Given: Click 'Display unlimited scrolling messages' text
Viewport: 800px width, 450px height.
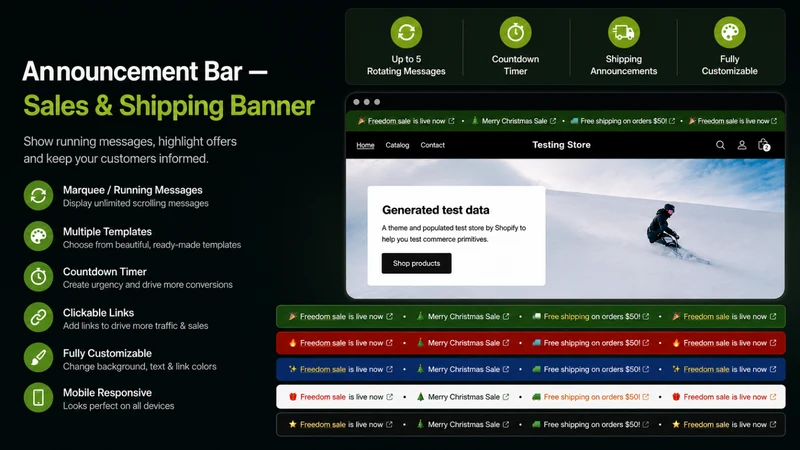Looking at the screenshot, I should [x=136, y=203].
